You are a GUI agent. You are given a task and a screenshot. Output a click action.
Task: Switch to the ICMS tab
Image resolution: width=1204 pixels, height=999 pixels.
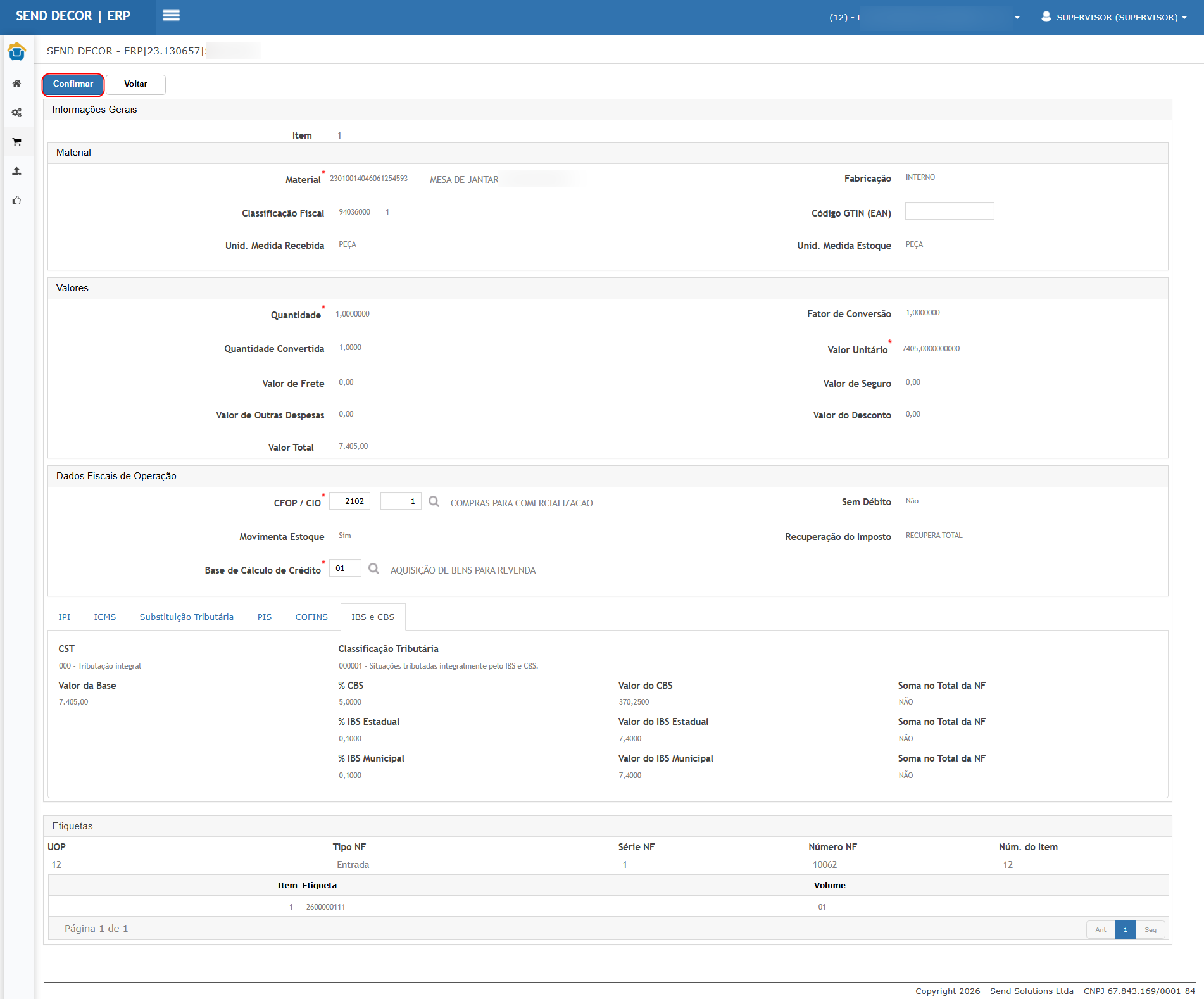[105, 617]
